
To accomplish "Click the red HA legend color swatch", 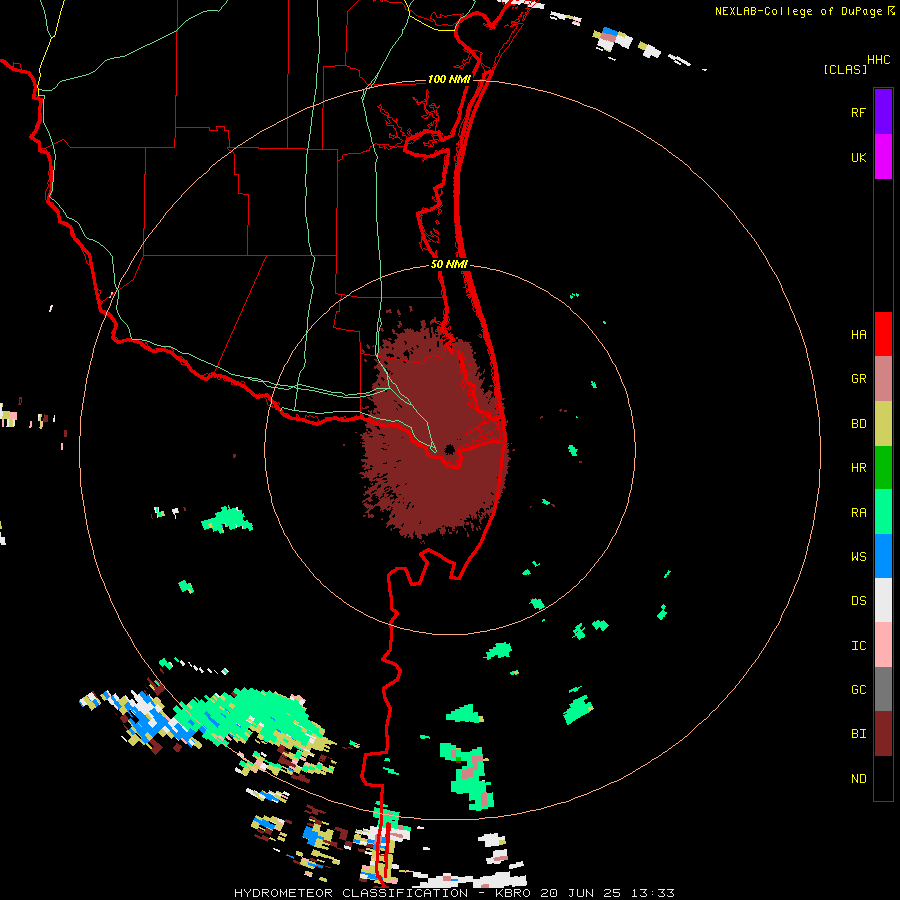I will coord(883,334).
